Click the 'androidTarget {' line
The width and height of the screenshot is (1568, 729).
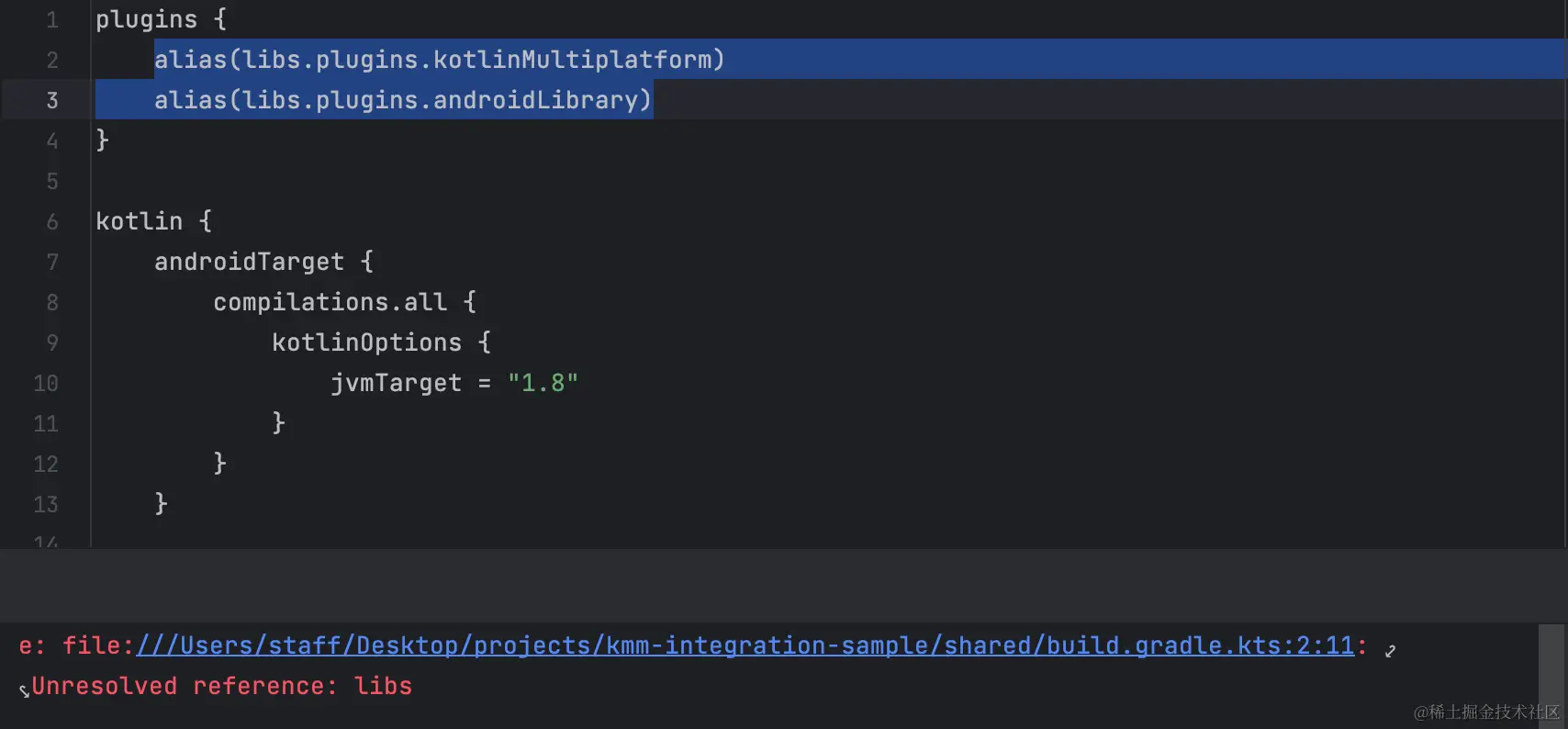coord(264,262)
